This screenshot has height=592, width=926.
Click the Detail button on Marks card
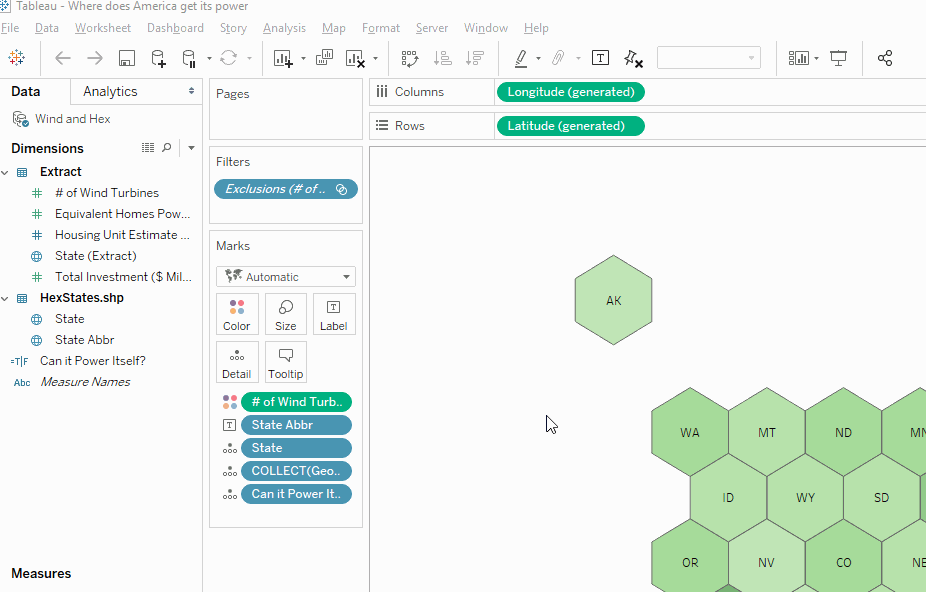[237, 362]
